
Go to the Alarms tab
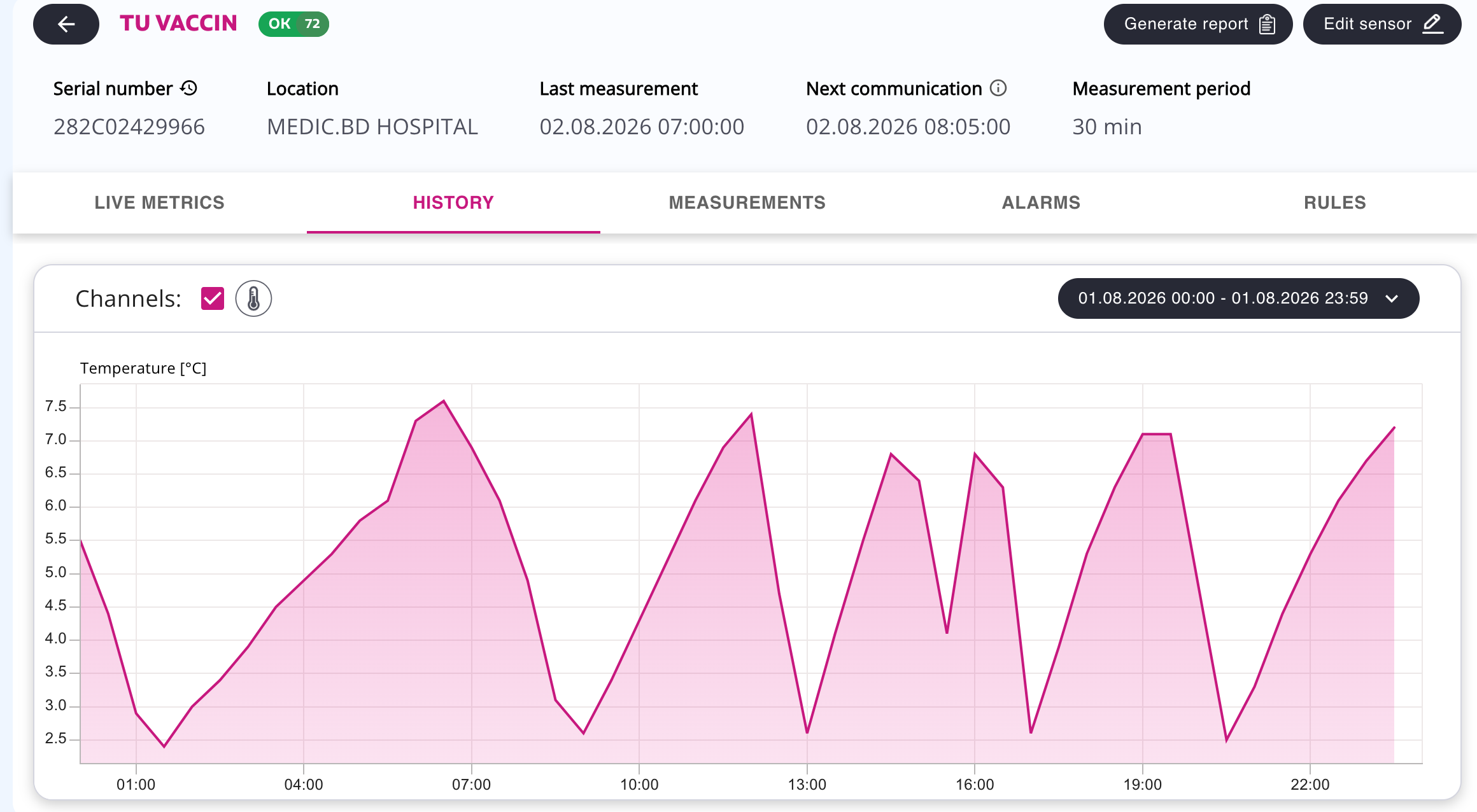(x=1042, y=202)
